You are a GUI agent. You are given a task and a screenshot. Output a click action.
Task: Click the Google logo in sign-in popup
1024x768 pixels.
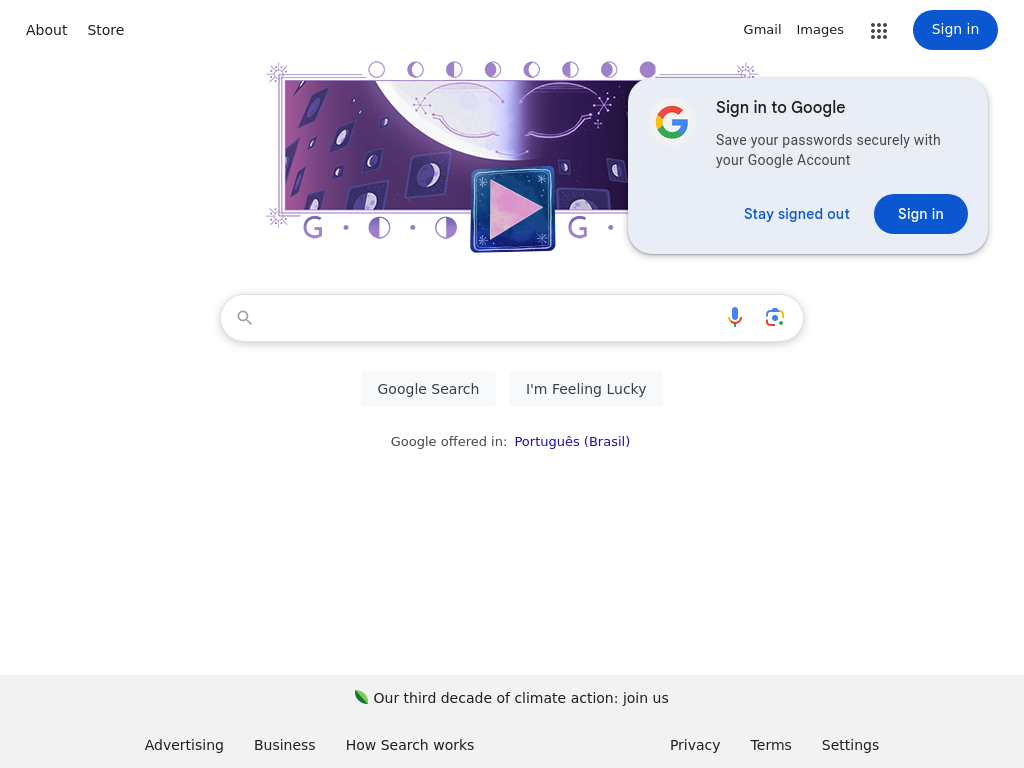tap(672, 123)
